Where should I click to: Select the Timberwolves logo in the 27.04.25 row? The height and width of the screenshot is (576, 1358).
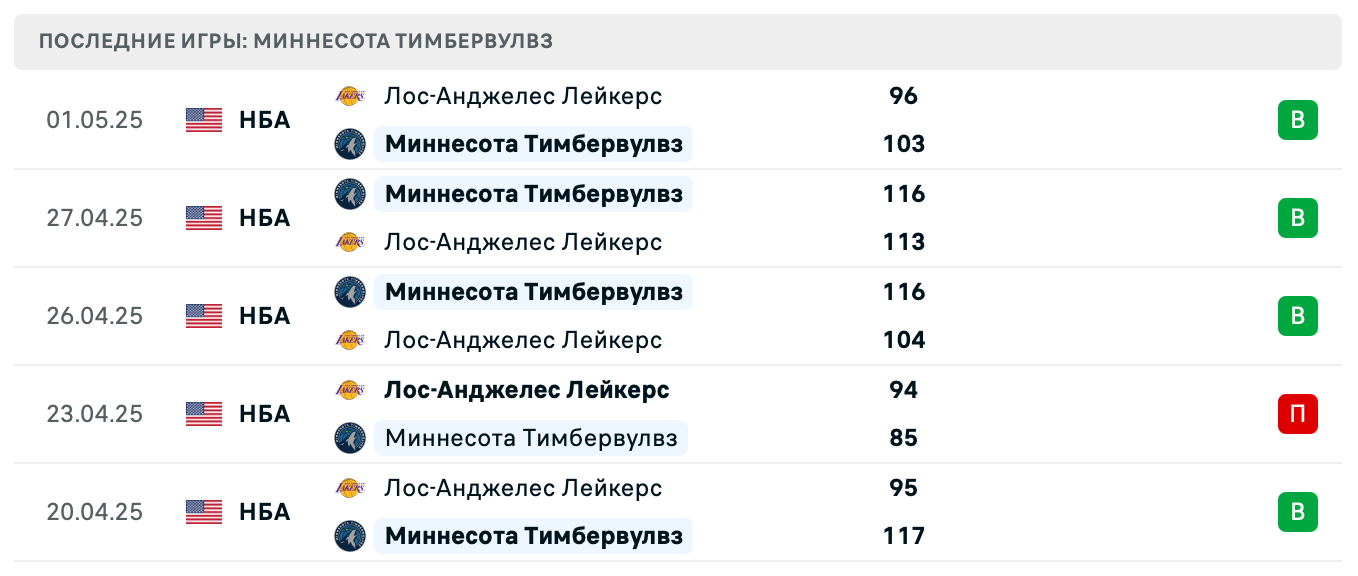point(350,194)
